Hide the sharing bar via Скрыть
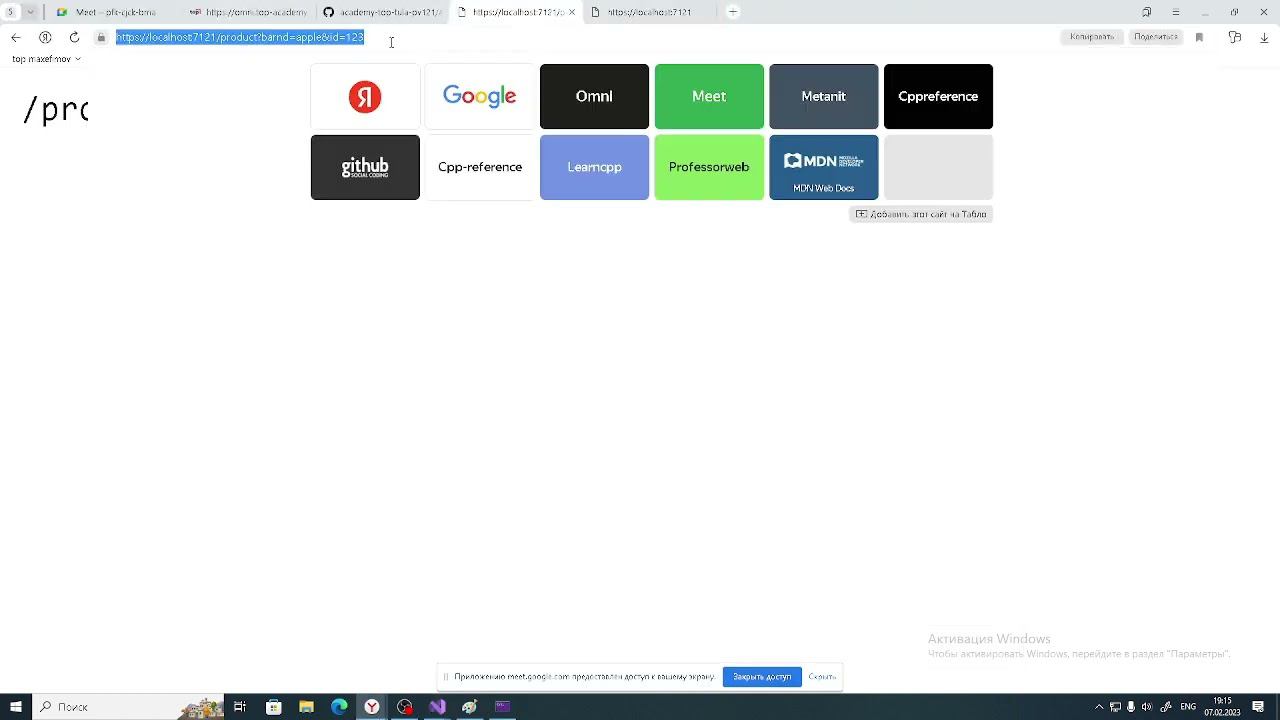This screenshot has height=720, width=1280. pos(822,677)
